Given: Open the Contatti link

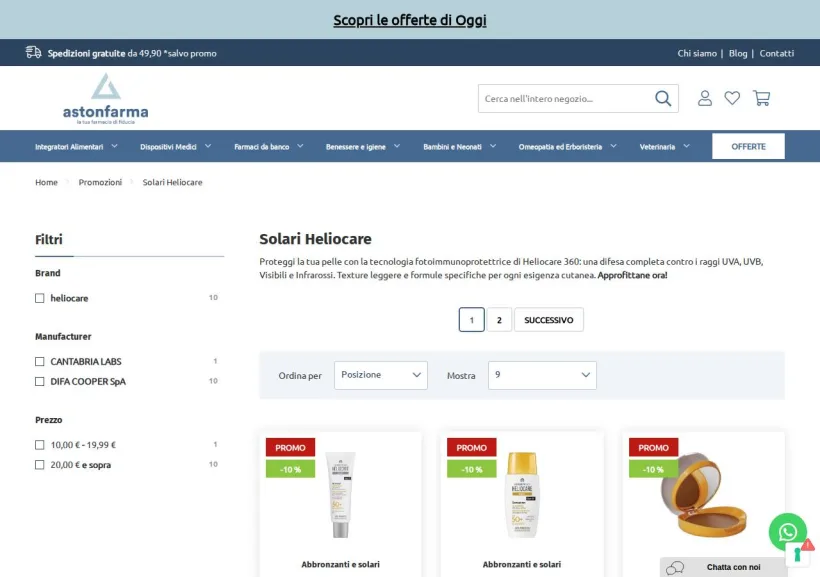Looking at the screenshot, I should [777, 53].
